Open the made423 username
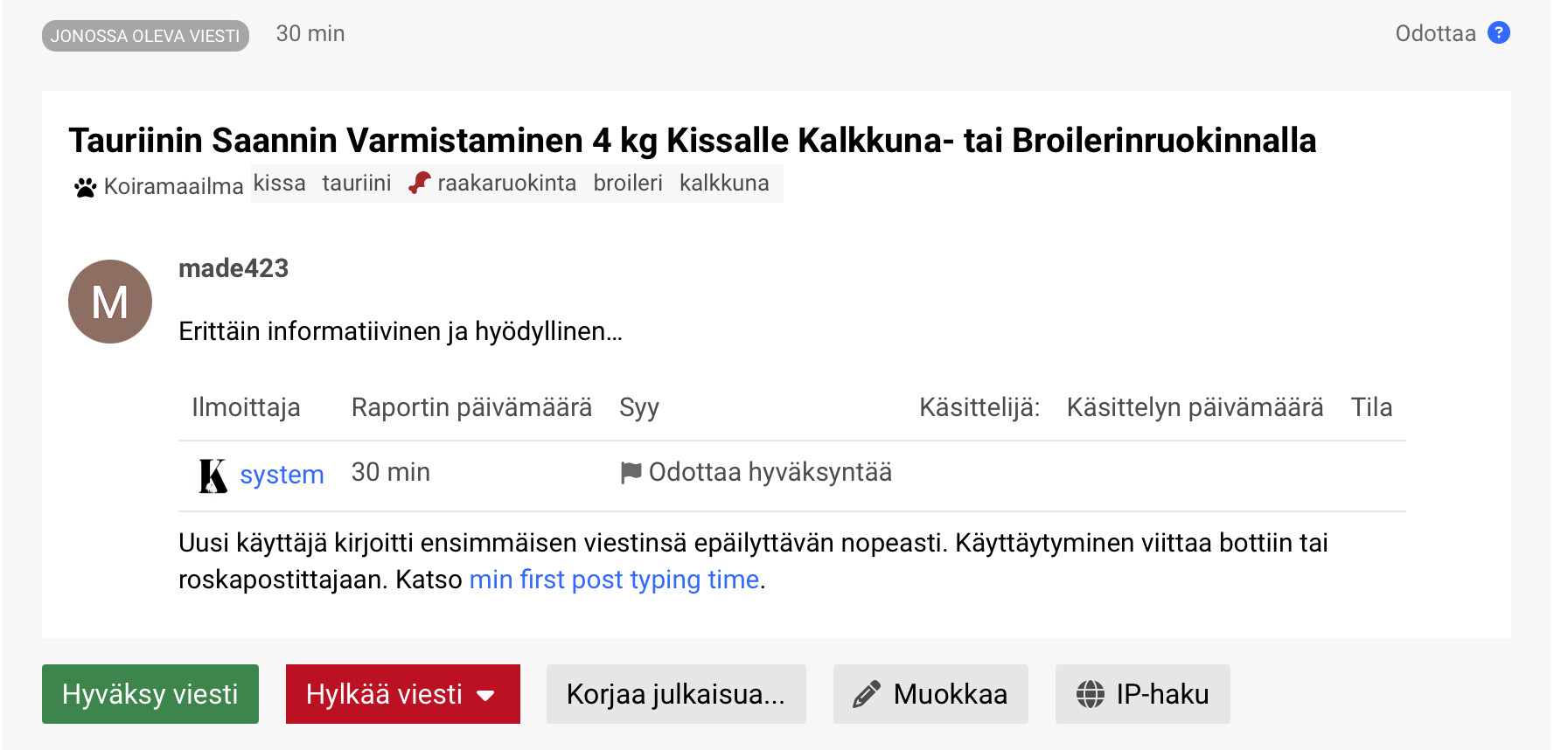This screenshot has height=750, width=1568. [233, 268]
